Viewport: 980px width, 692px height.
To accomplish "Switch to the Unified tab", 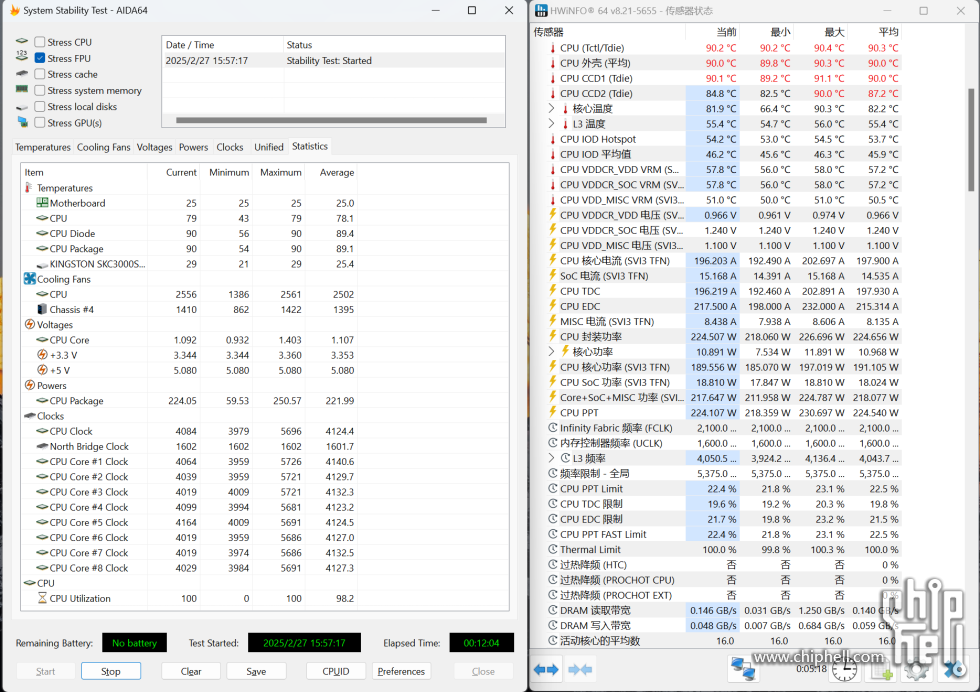I will click(x=269, y=147).
